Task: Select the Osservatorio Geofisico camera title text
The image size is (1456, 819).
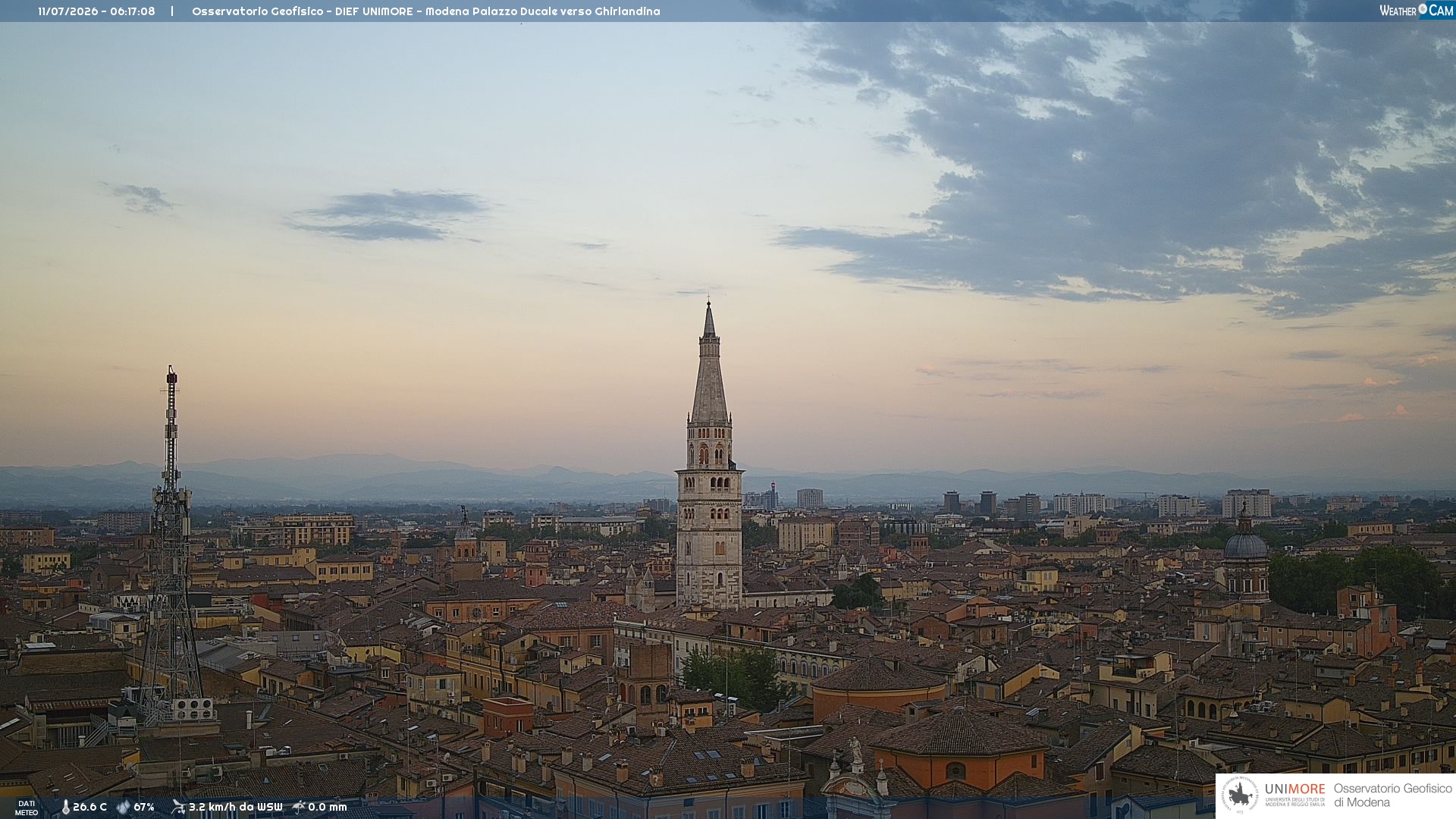Action: tap(425, 11)
